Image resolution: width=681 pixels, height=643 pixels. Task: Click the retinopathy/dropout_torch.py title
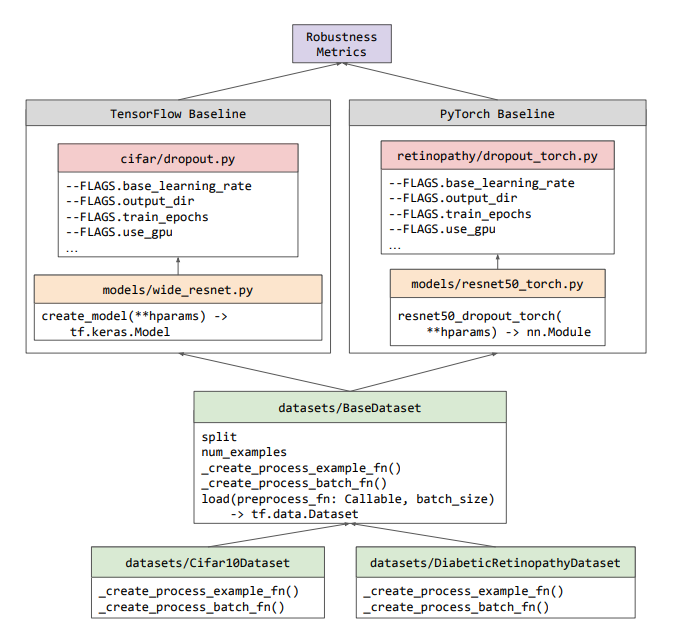pos(498,155)
